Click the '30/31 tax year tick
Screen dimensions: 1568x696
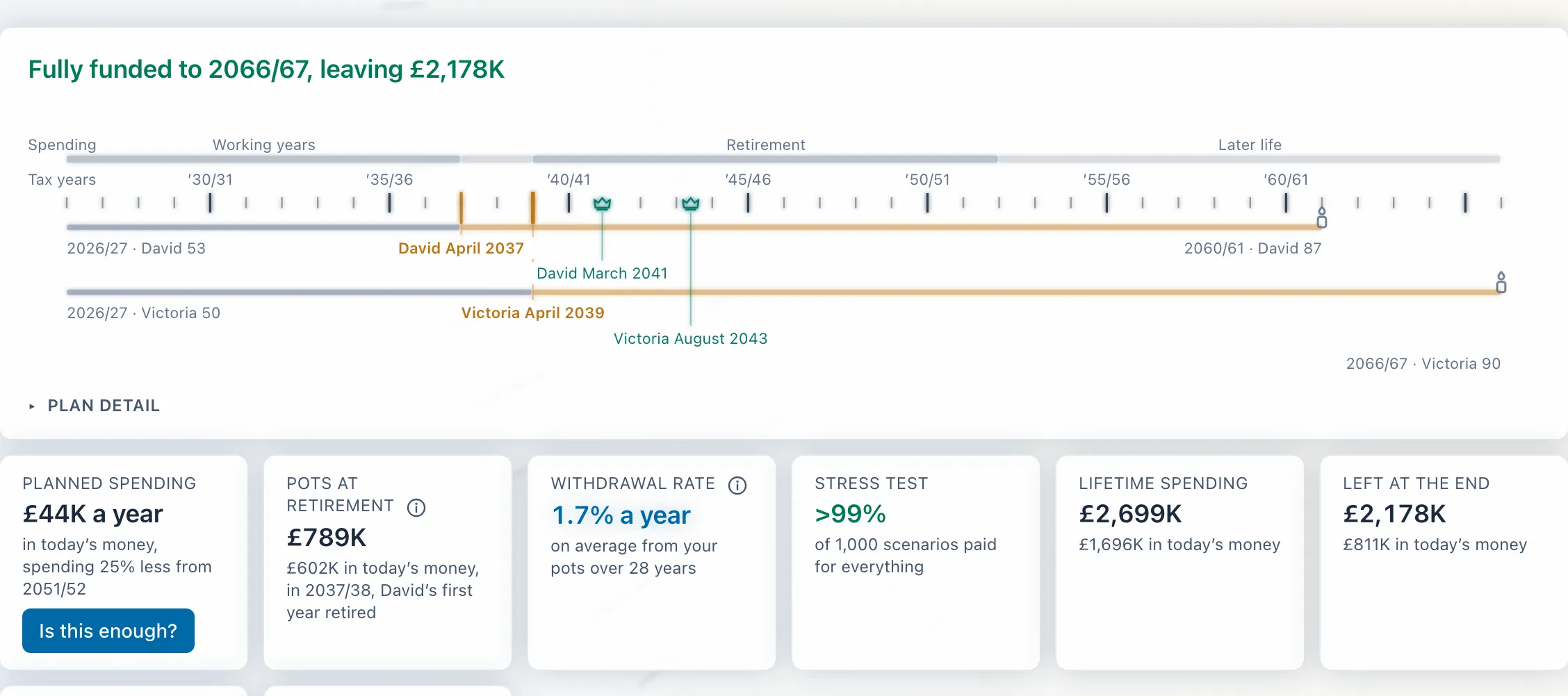pos(210,203)
